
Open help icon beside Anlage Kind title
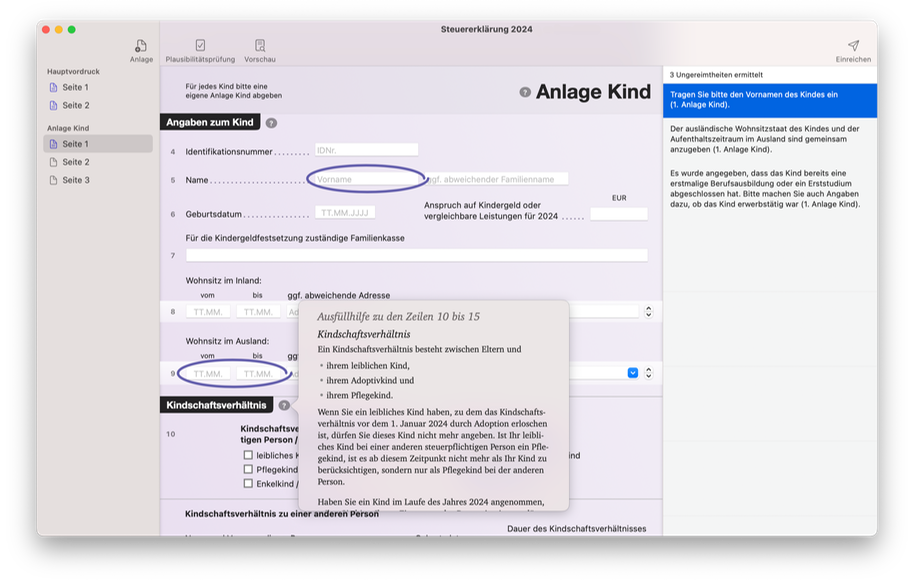[525, 92]
